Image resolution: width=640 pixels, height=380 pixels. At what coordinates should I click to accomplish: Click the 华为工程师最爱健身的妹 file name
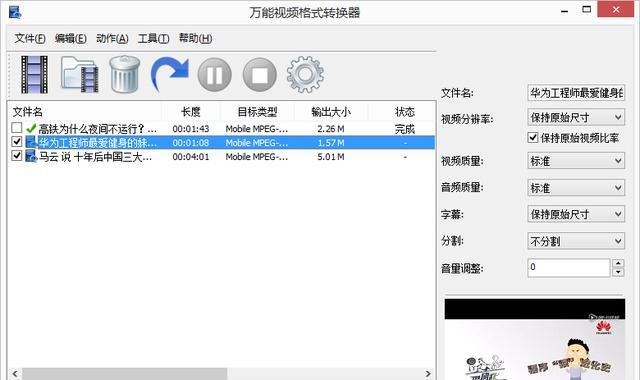point(97,143)
